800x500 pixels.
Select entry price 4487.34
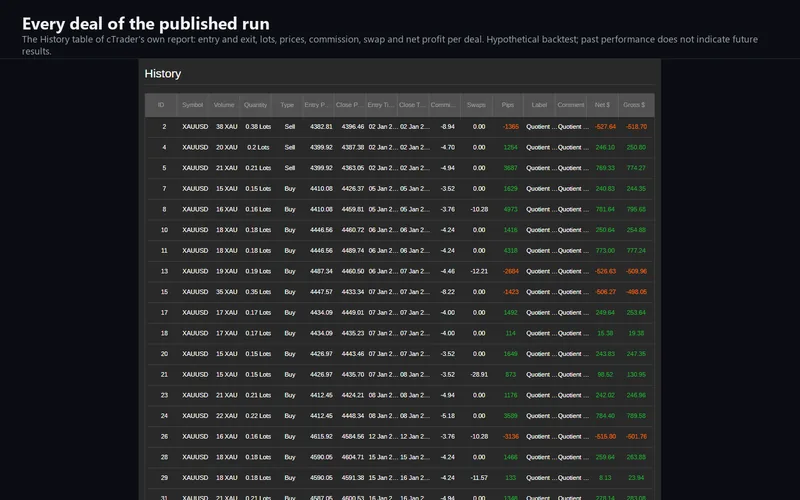[x=321, y=271]
